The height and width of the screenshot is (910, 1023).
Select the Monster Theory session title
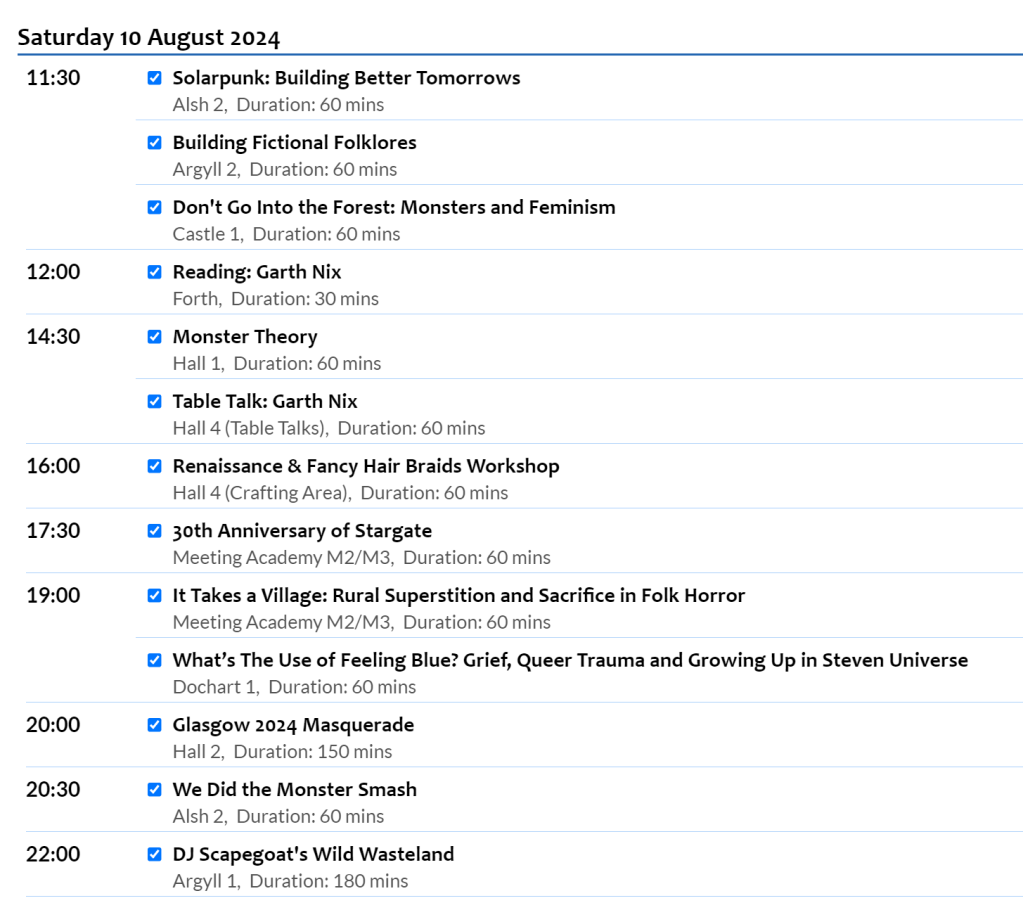[245, 337]
